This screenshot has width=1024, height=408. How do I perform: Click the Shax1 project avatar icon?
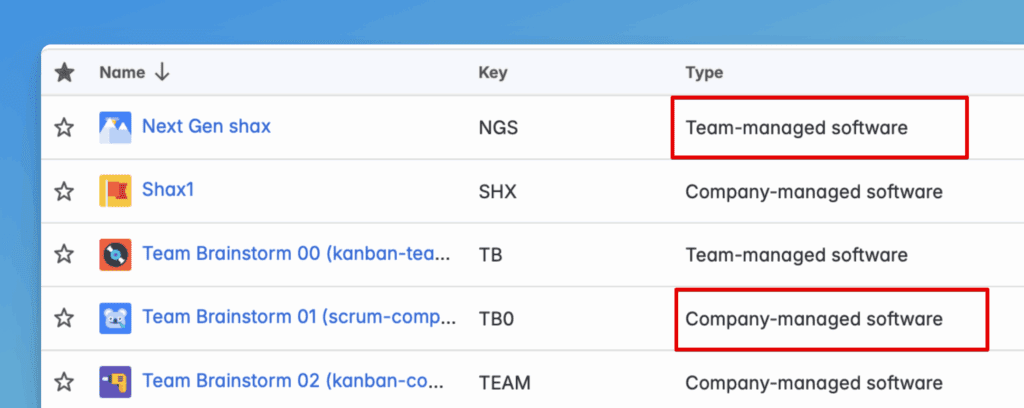tap(115, 191)
